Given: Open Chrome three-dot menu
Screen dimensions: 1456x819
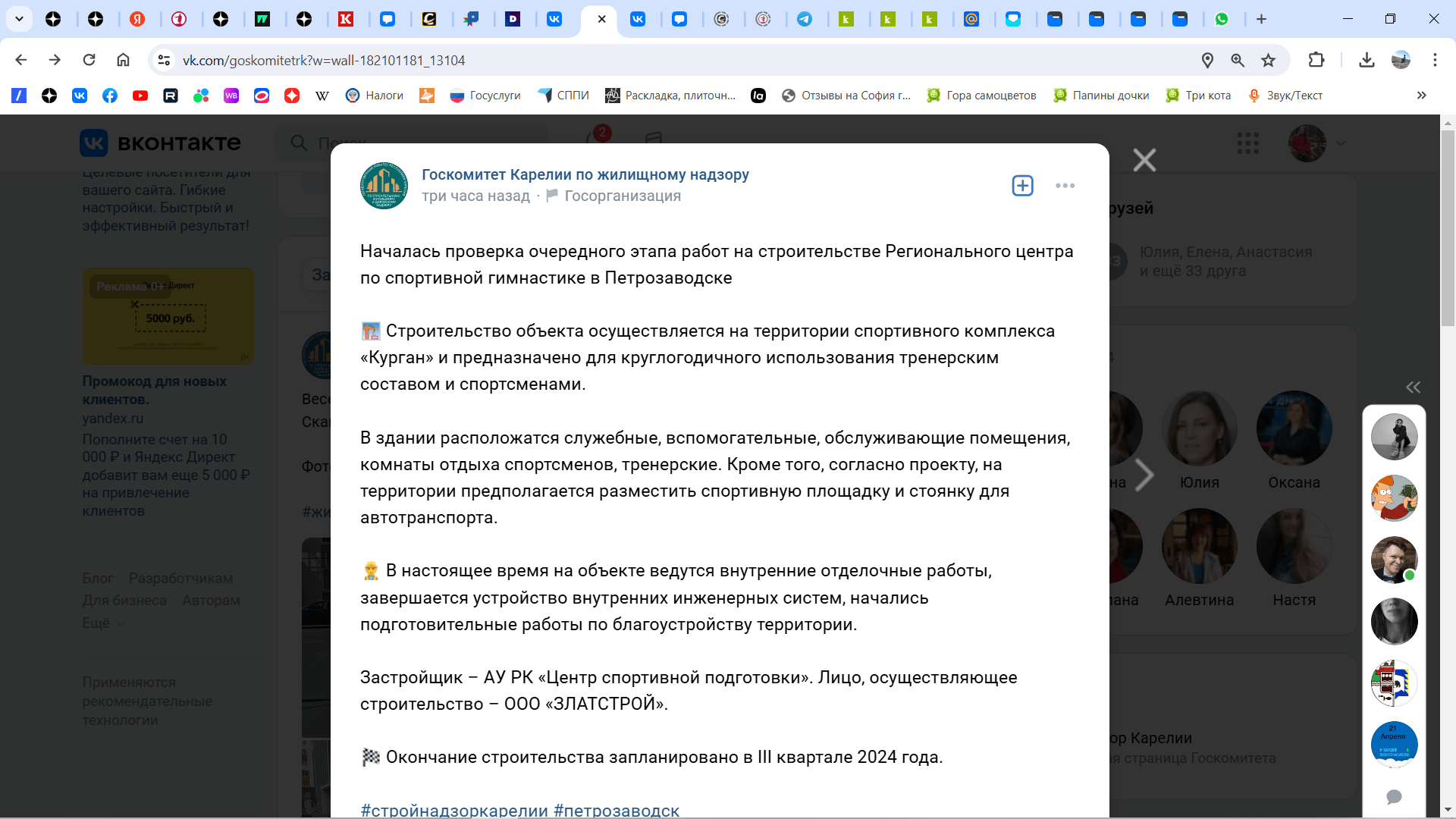Looking at the screenshot, I should [1435, 60].
